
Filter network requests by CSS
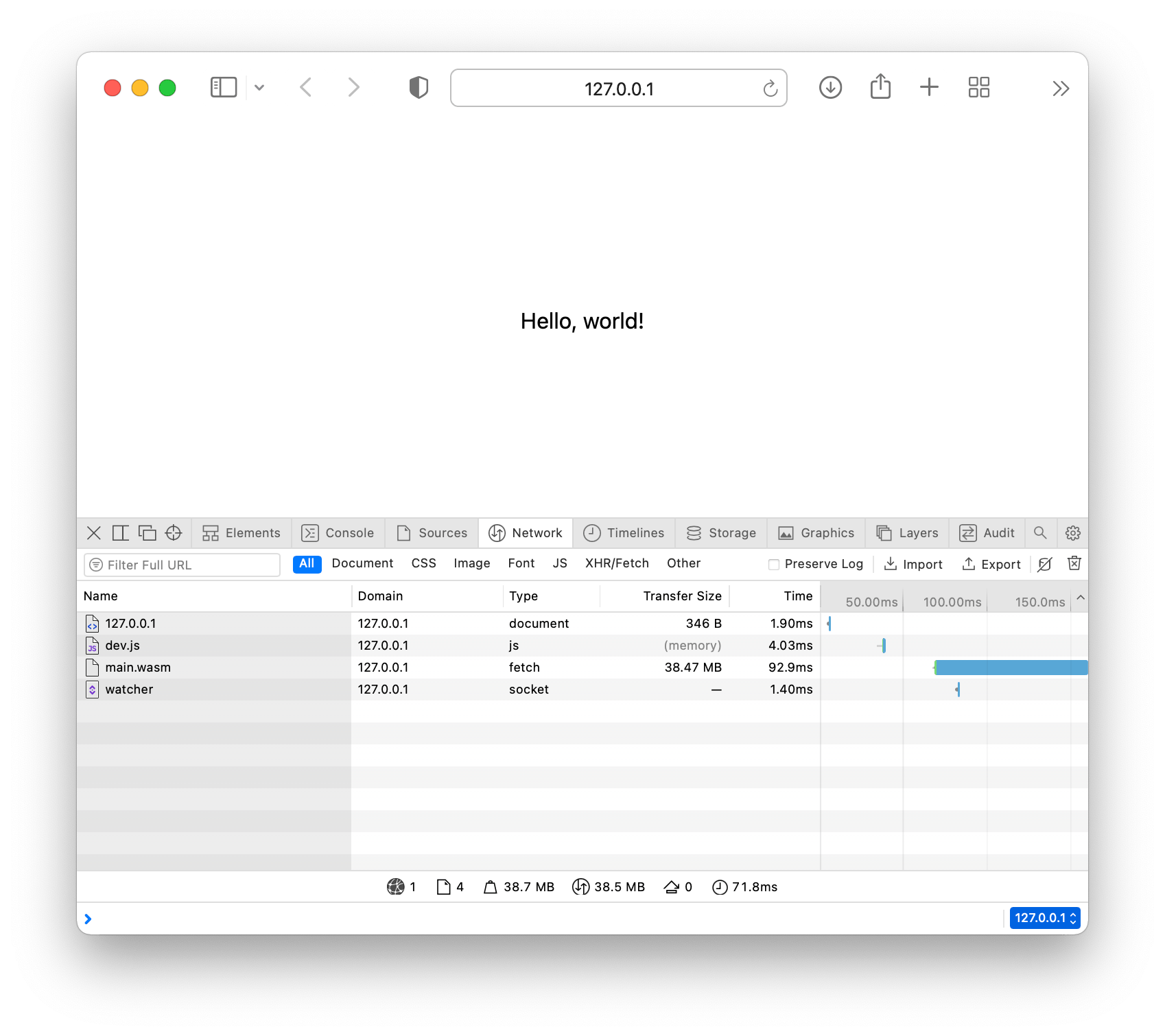pos(423,563)
